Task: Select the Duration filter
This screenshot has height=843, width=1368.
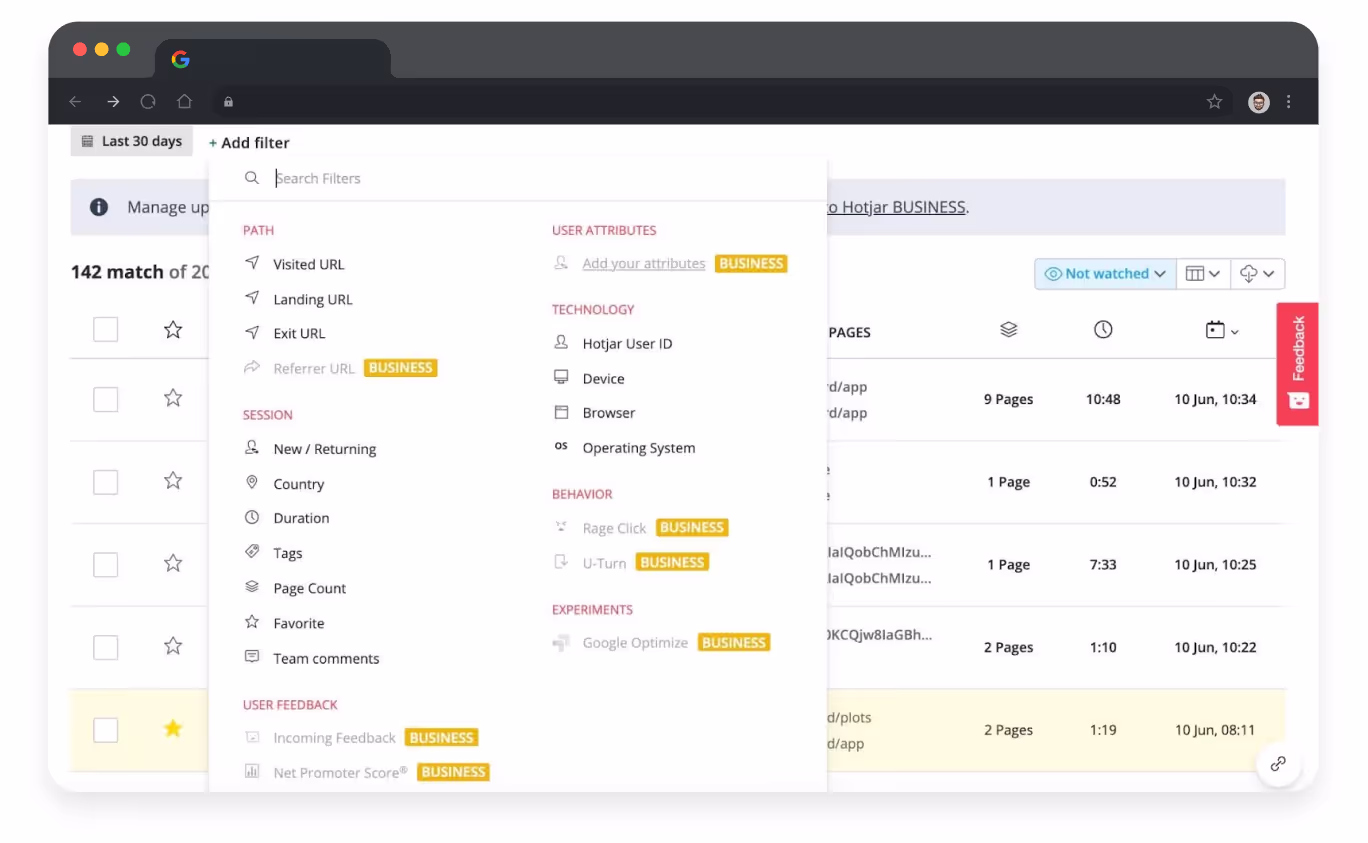Action: [x=301, y=518]
